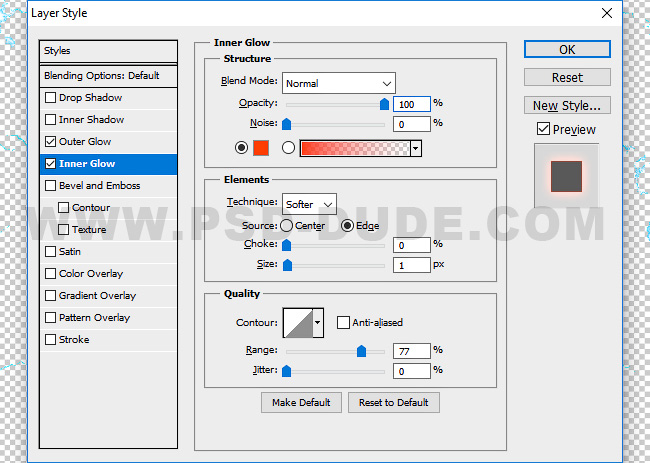Click the OK button
The image size is (650, 463).
[x=567, y=49]
